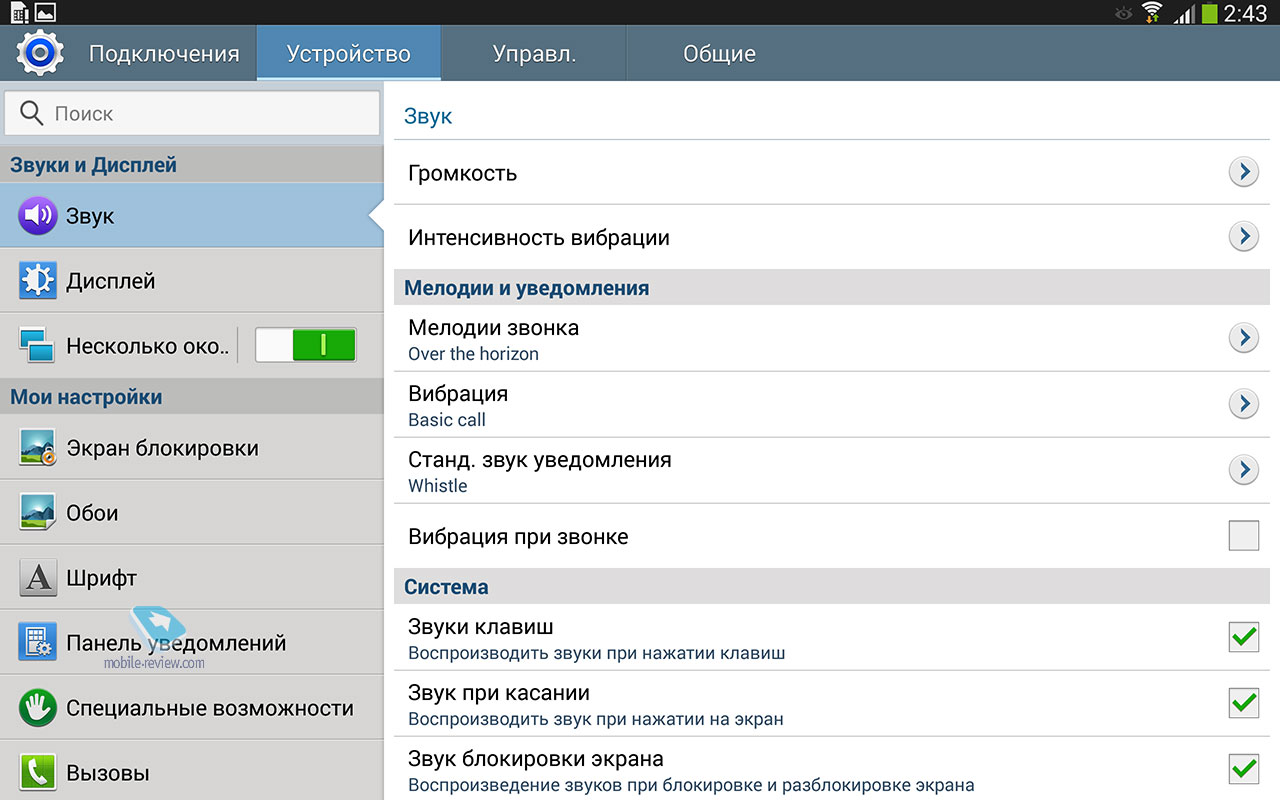This screenshot has width=1280, height=800.
Task: Tap the Звуки клавиш label
Action: coord(481,627)
